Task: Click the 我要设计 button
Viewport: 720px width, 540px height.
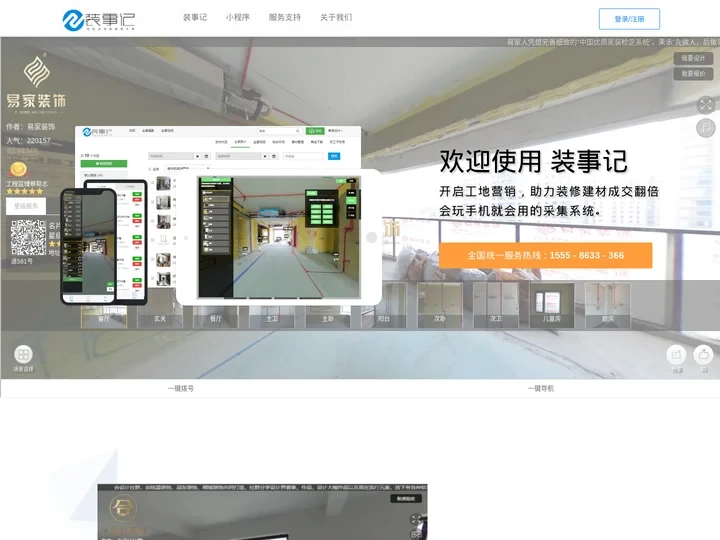Action: click(693, 58)
